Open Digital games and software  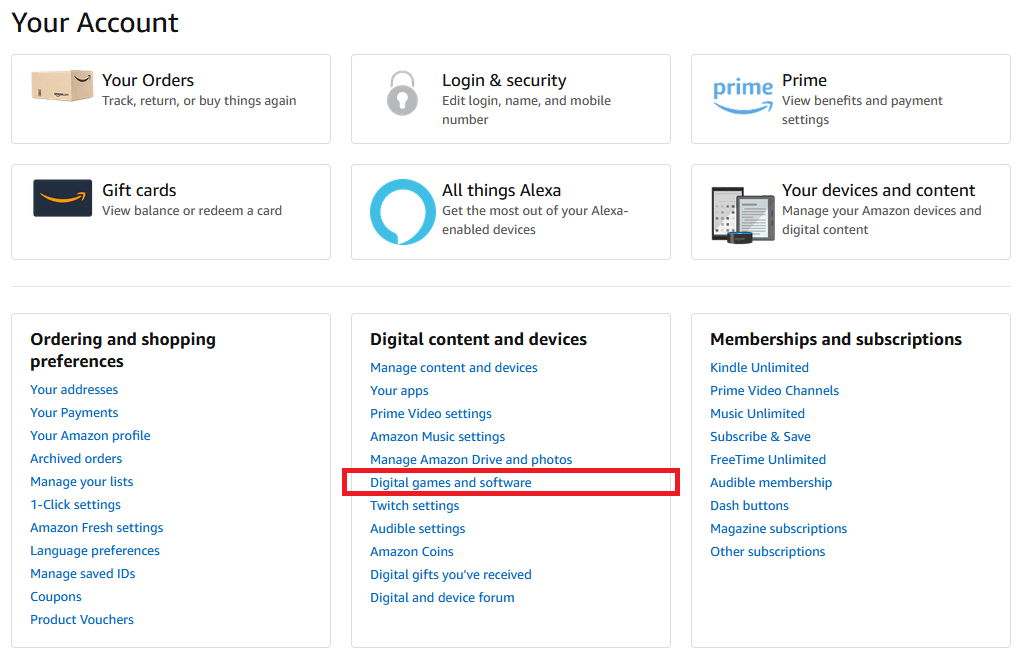(450, 483)
